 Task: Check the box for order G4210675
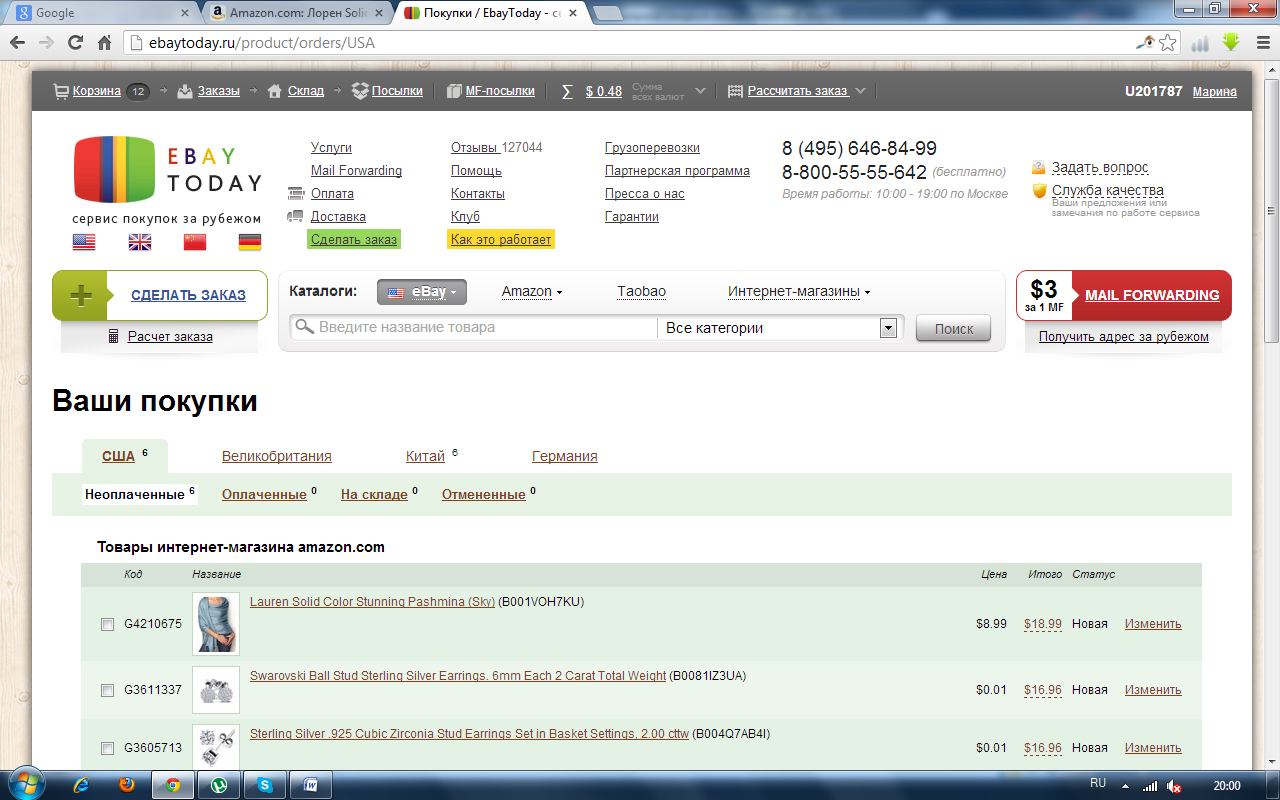click(x=107, y=624)
